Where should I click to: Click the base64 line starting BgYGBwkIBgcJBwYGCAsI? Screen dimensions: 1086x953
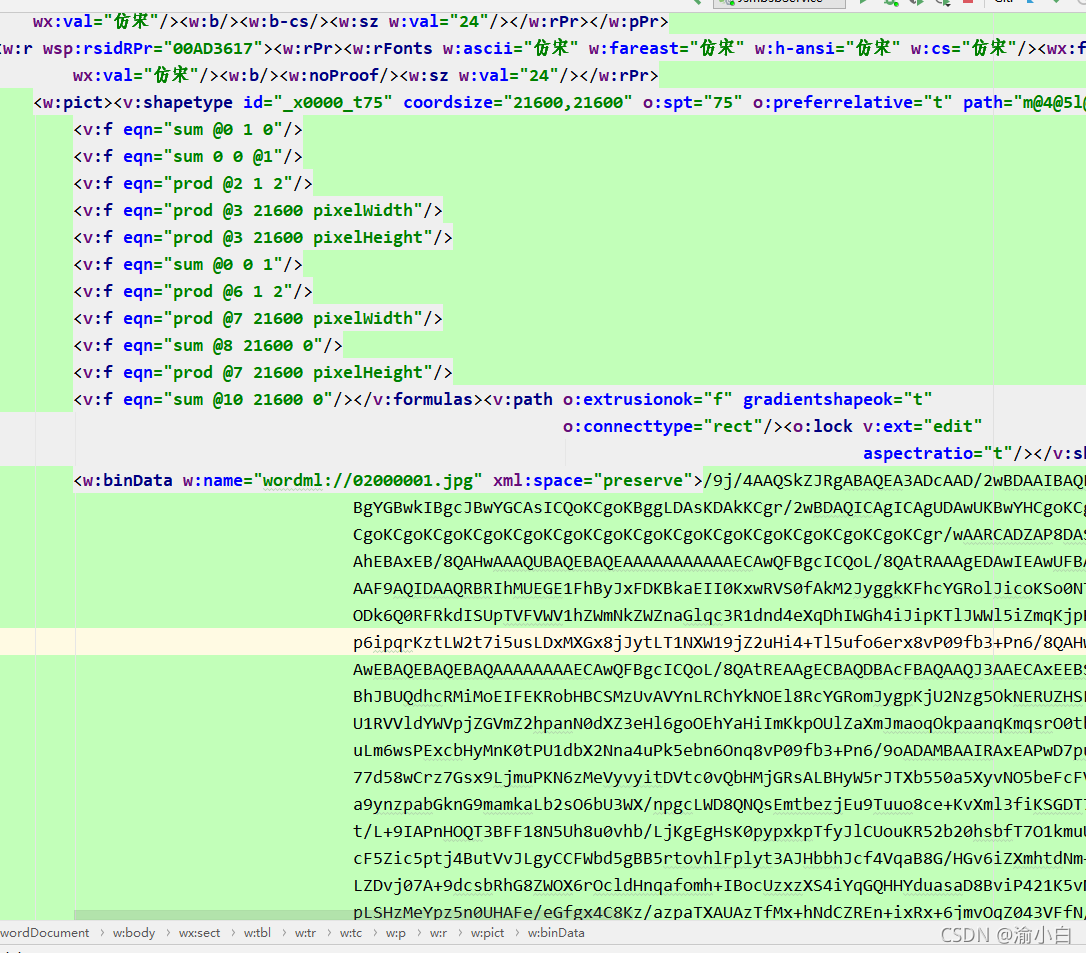point(719,508)
